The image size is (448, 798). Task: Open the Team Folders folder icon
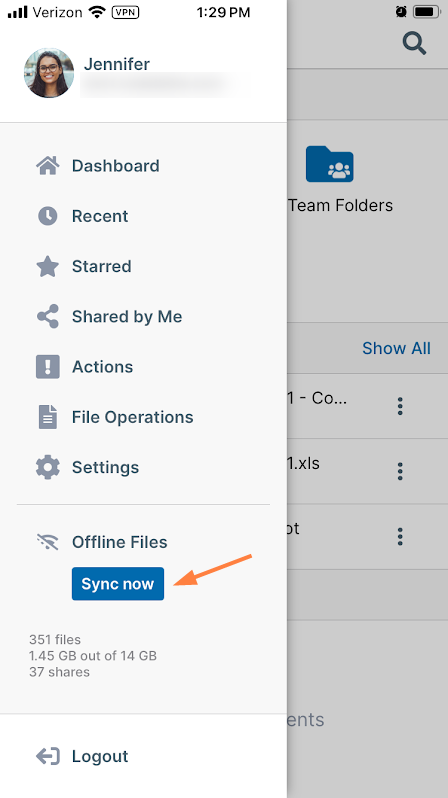tap(330, 164)
